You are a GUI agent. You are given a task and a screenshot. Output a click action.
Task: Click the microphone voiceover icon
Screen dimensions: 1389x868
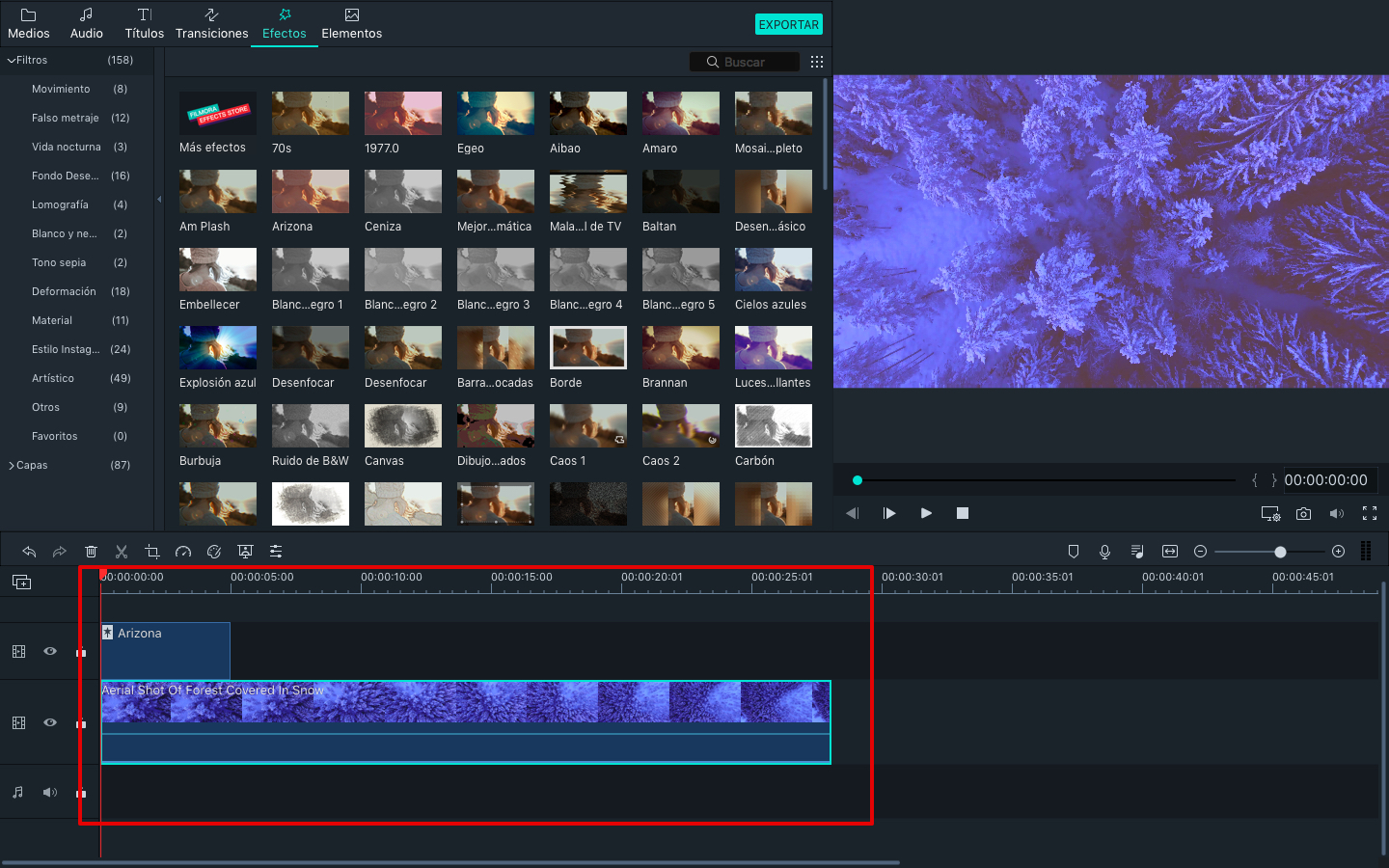[1105, 552]
